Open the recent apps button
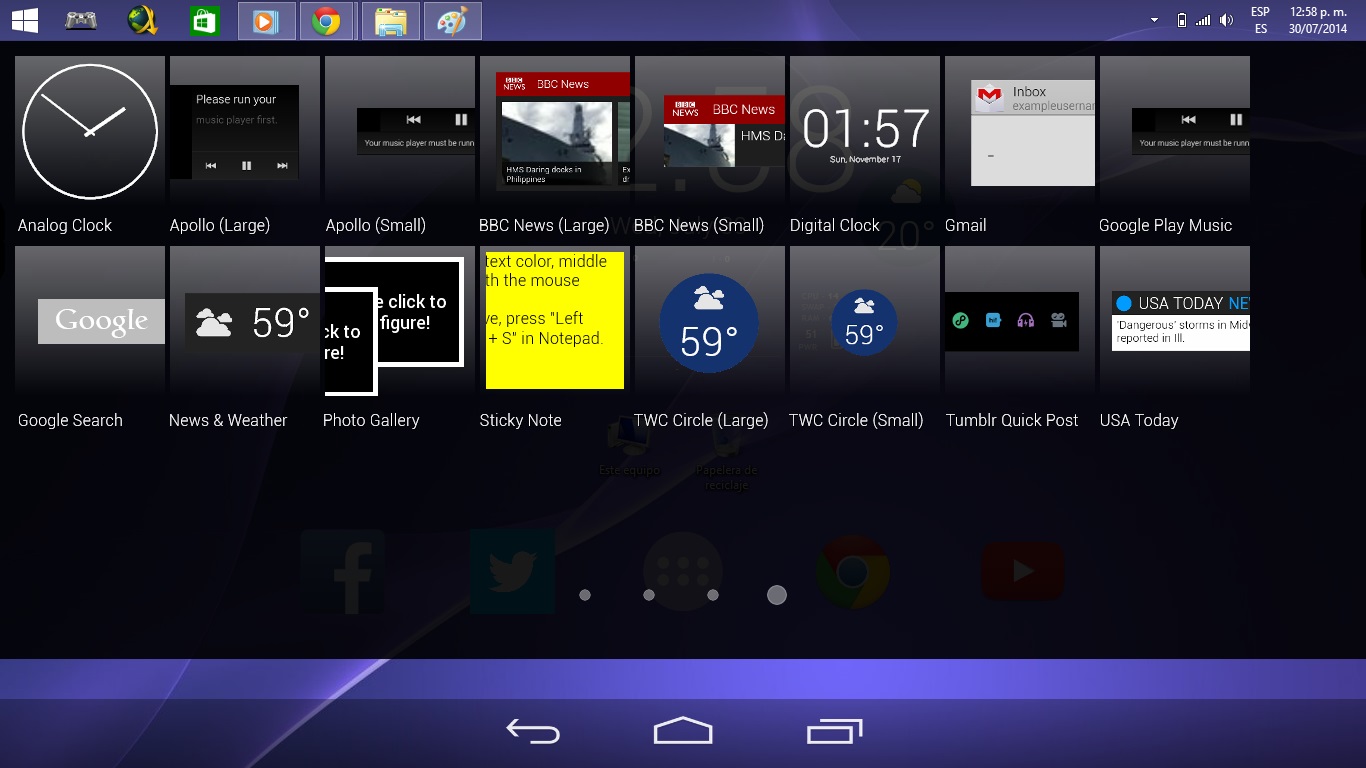This screenshot has height=768, width=1366. 834,732
